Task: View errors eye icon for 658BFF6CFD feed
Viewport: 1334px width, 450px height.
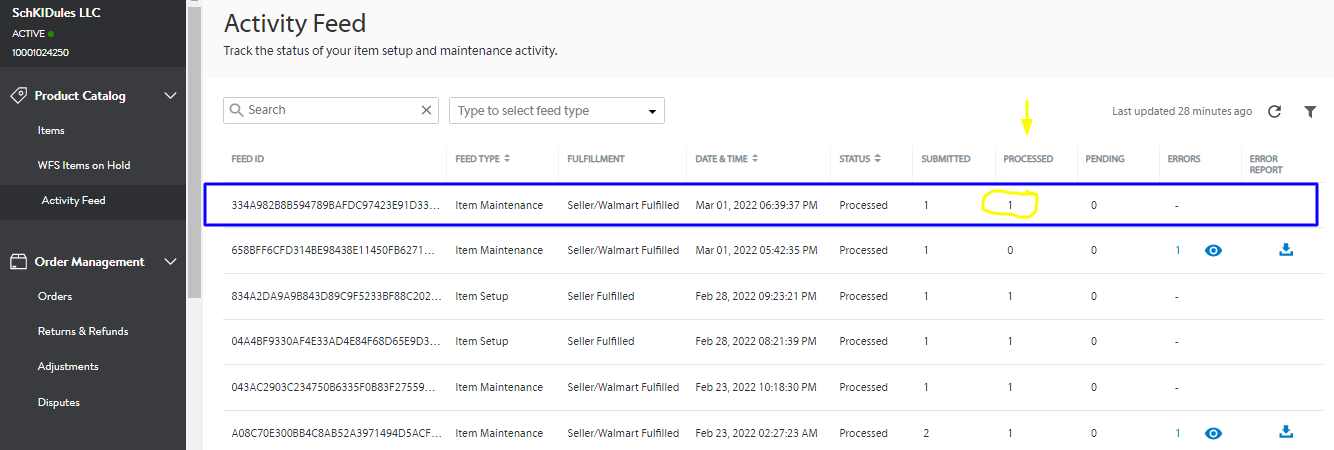Action: click(x=1213, y=251)
